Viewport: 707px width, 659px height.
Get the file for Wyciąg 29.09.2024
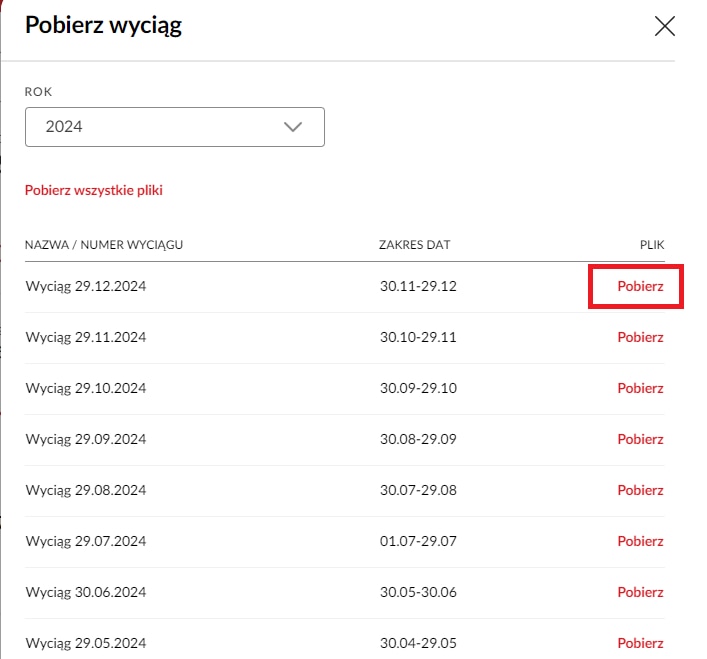point(640,439)
